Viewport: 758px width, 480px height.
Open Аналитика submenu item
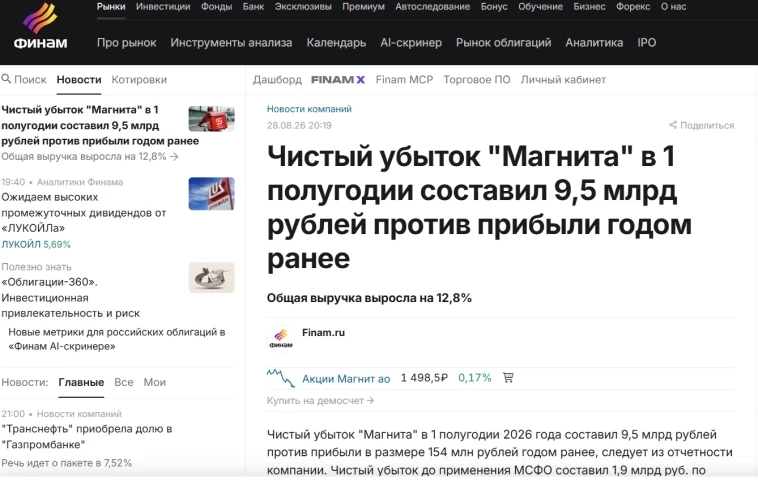click(x=594, y=43)
